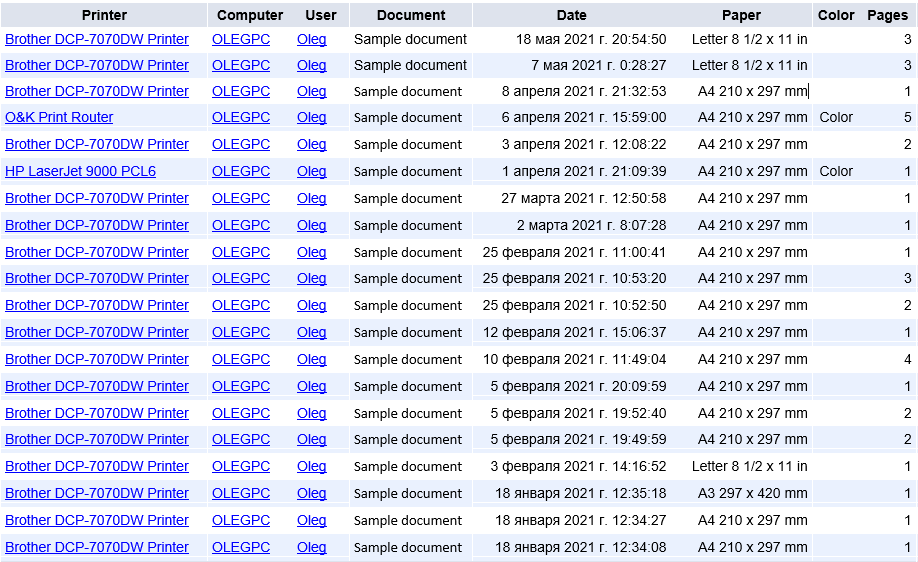Viewport: 918px width, 562px height.
Task: Open OLEGPC link for 18 мая 2021
Action: coord(241,39)
